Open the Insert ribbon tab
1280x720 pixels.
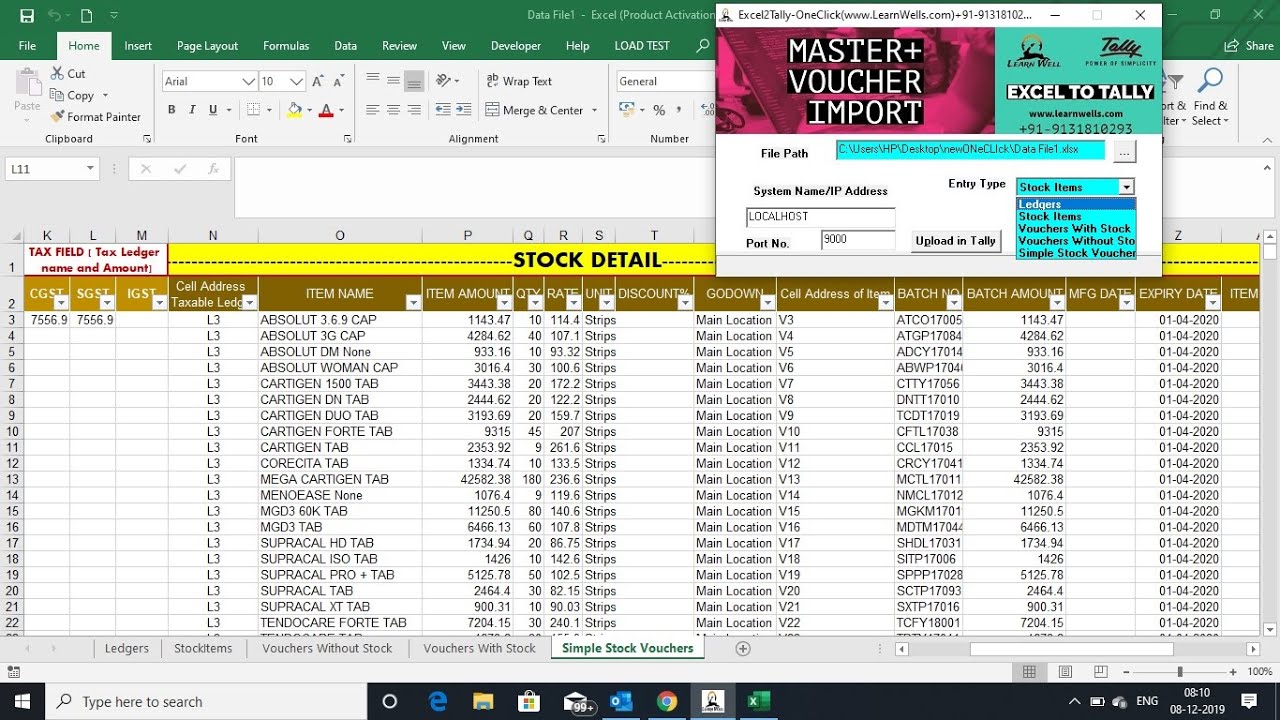138,46
